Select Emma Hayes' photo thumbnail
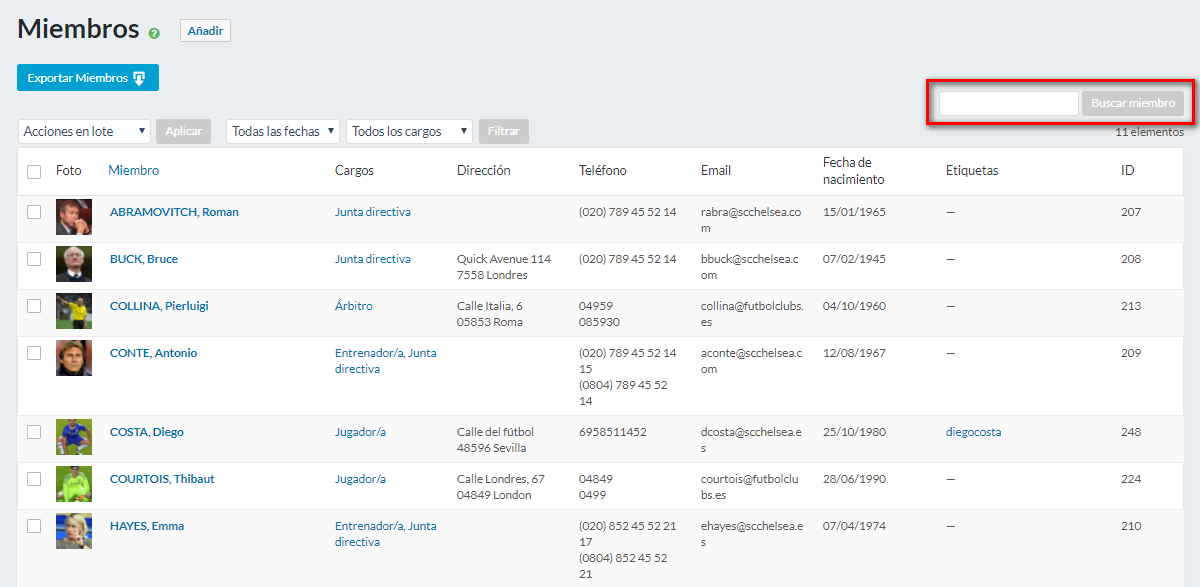Screen dimensions: 1200x587 point(74,531)
